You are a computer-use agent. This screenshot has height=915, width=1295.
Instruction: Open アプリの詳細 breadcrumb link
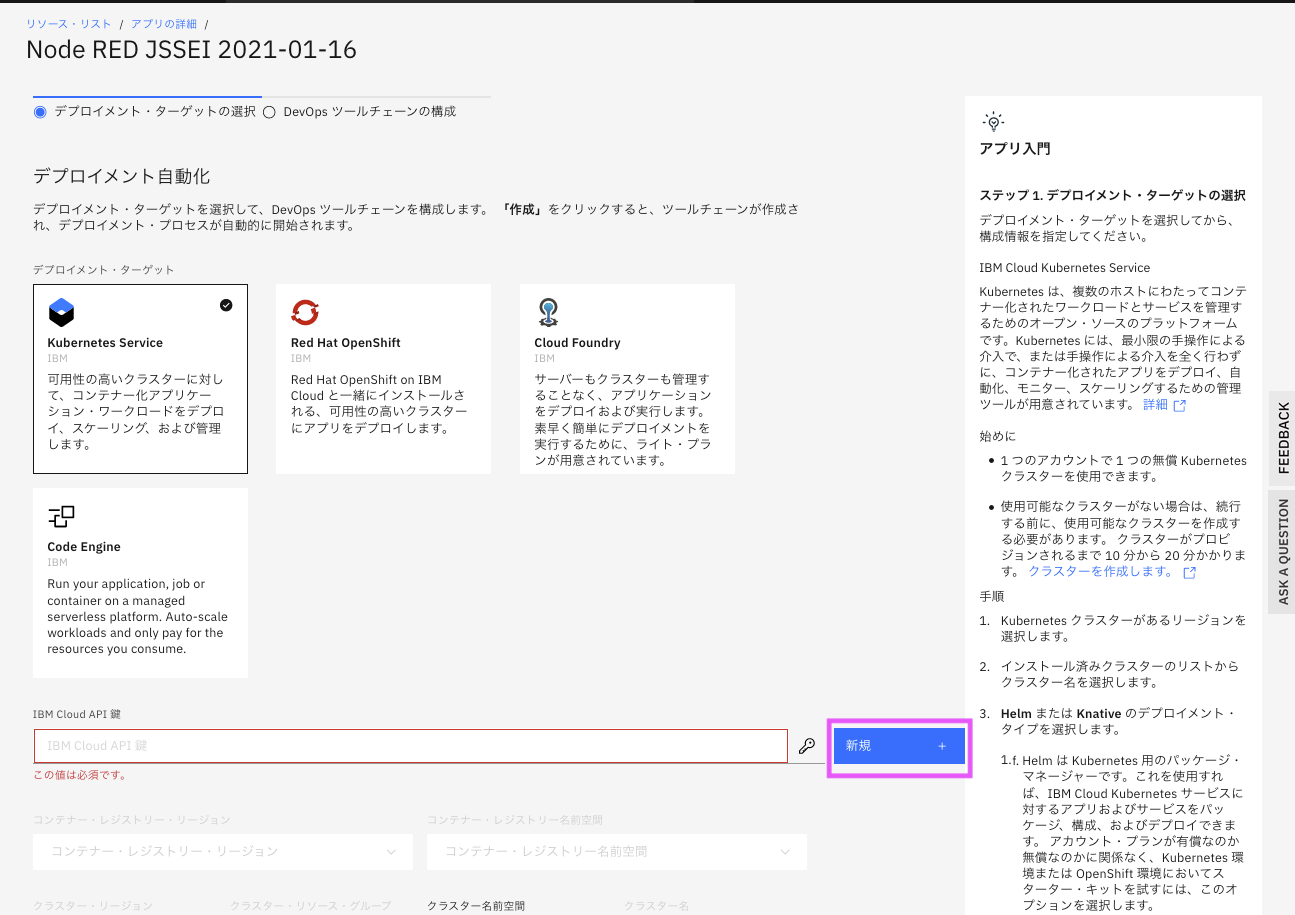coord(164,23)
